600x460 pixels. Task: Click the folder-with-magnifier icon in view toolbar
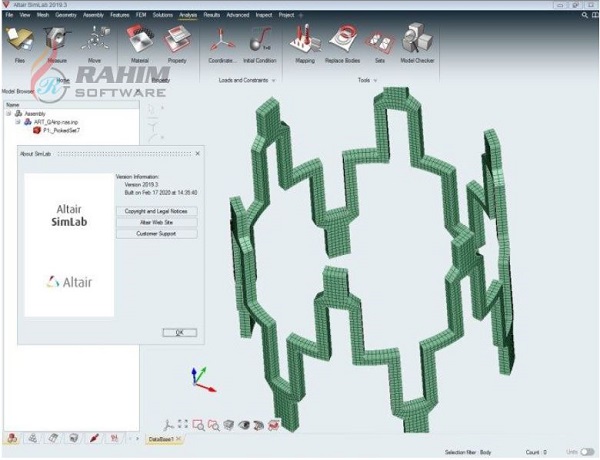point(214,425)
